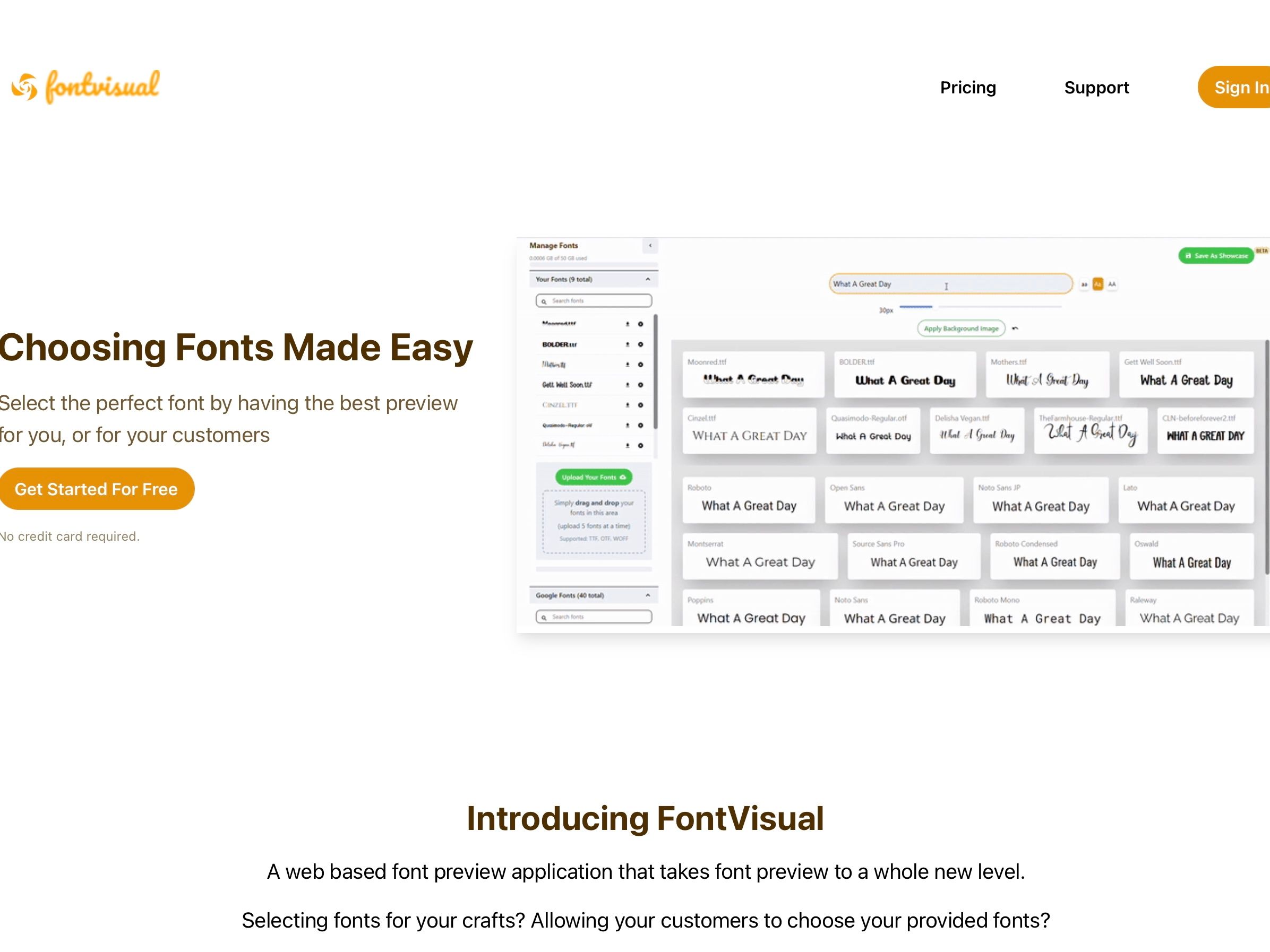Click the circle icon beside Quasimodo-Regular in sidebar
The image size is (1270, 952).
(x=641, y=426)
